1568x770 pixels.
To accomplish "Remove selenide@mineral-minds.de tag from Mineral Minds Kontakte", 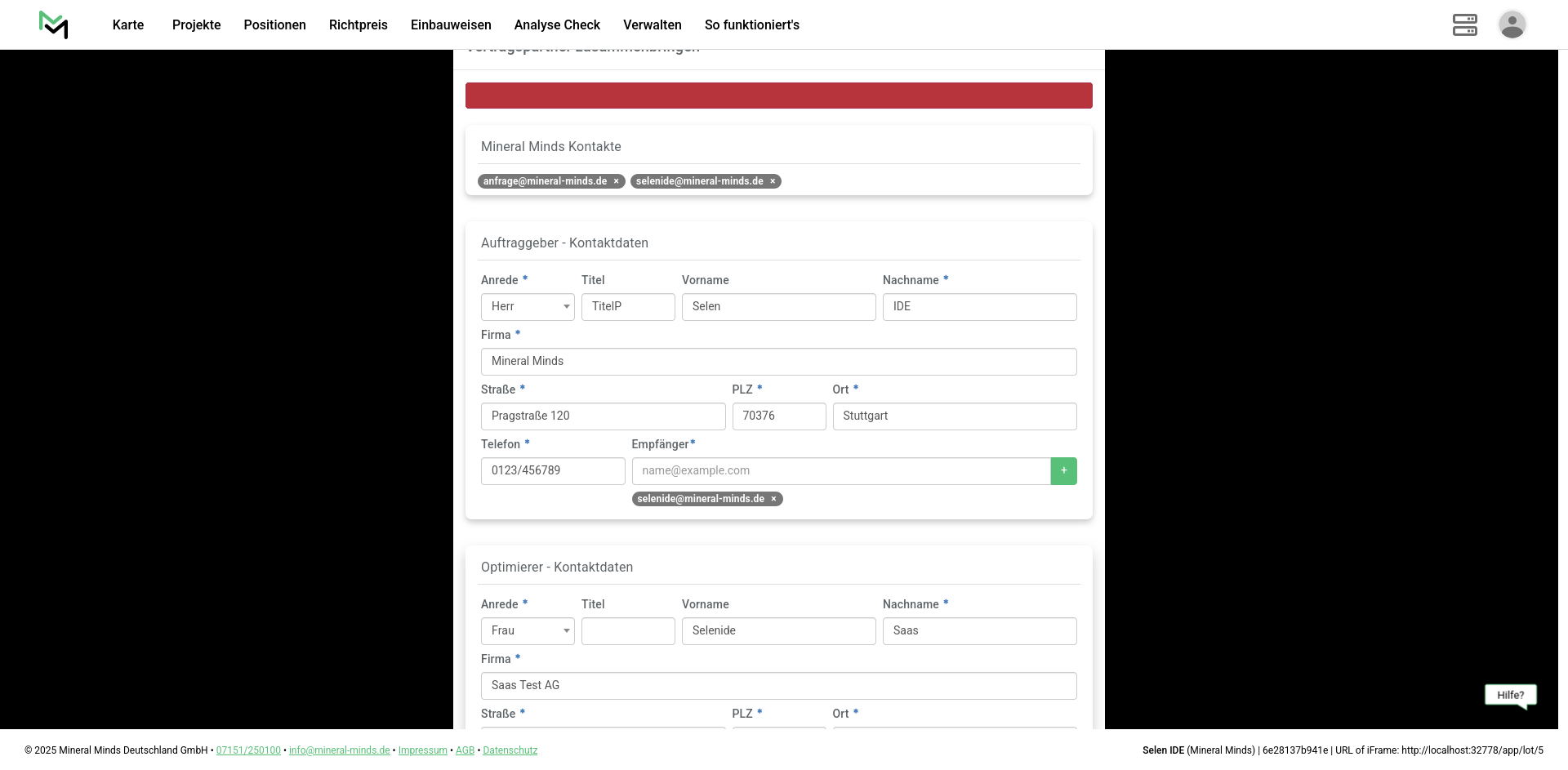I will (x=773, y=181).
